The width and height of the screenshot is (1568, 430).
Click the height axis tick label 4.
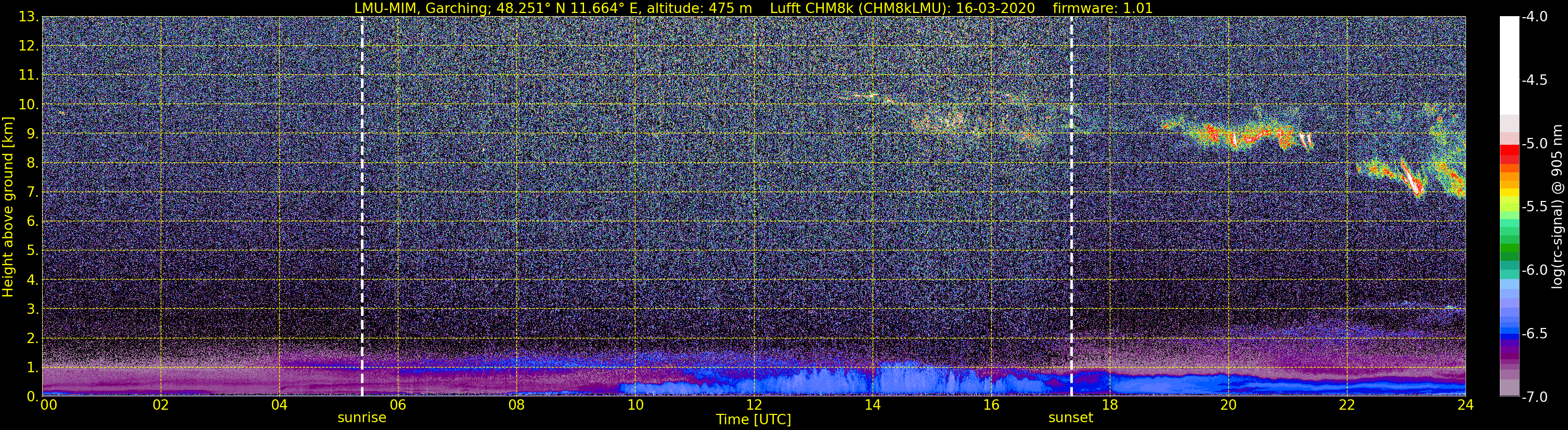32,280
